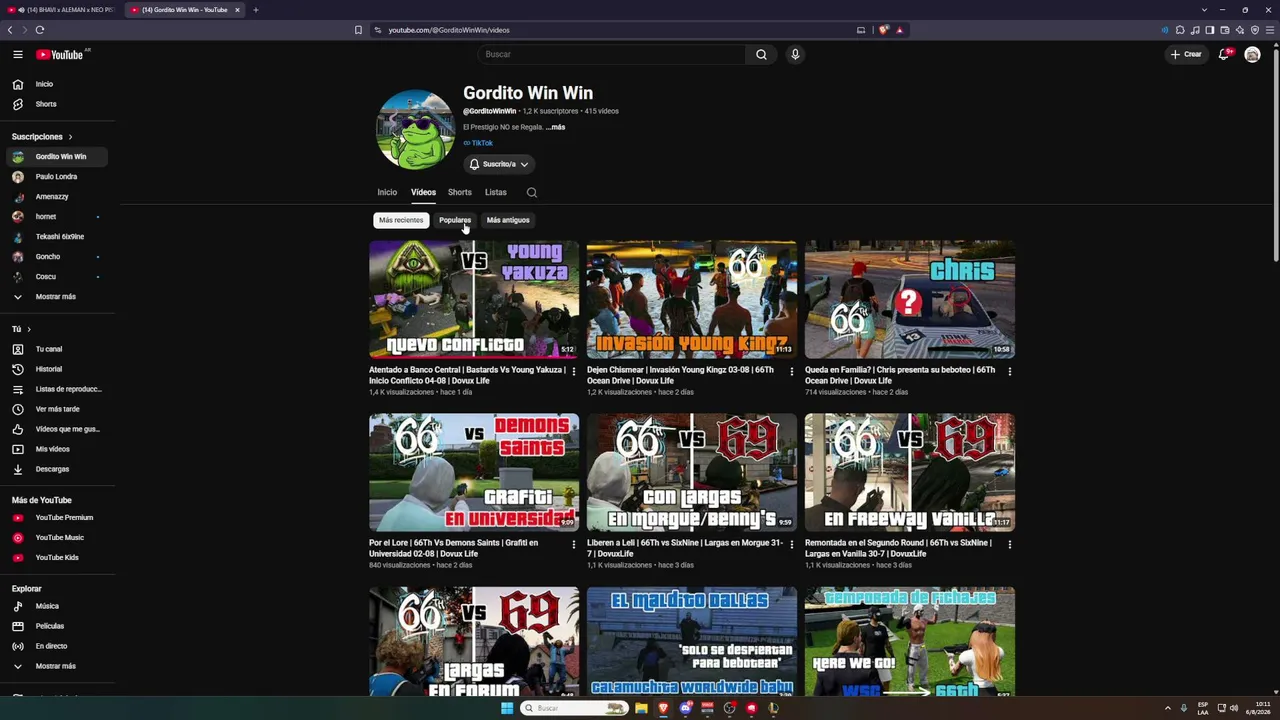Click the Crear button
Screen dimensions: 1280x720
tap(1186, 54)
